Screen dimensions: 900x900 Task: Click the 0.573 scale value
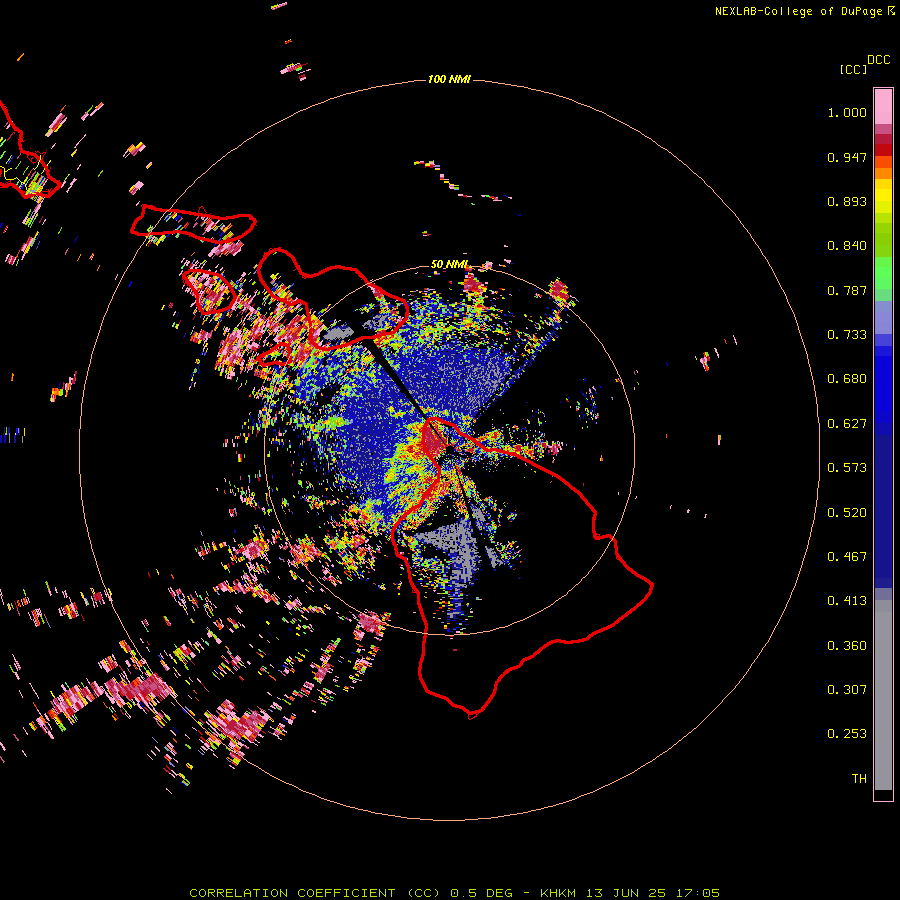[847, 468]
